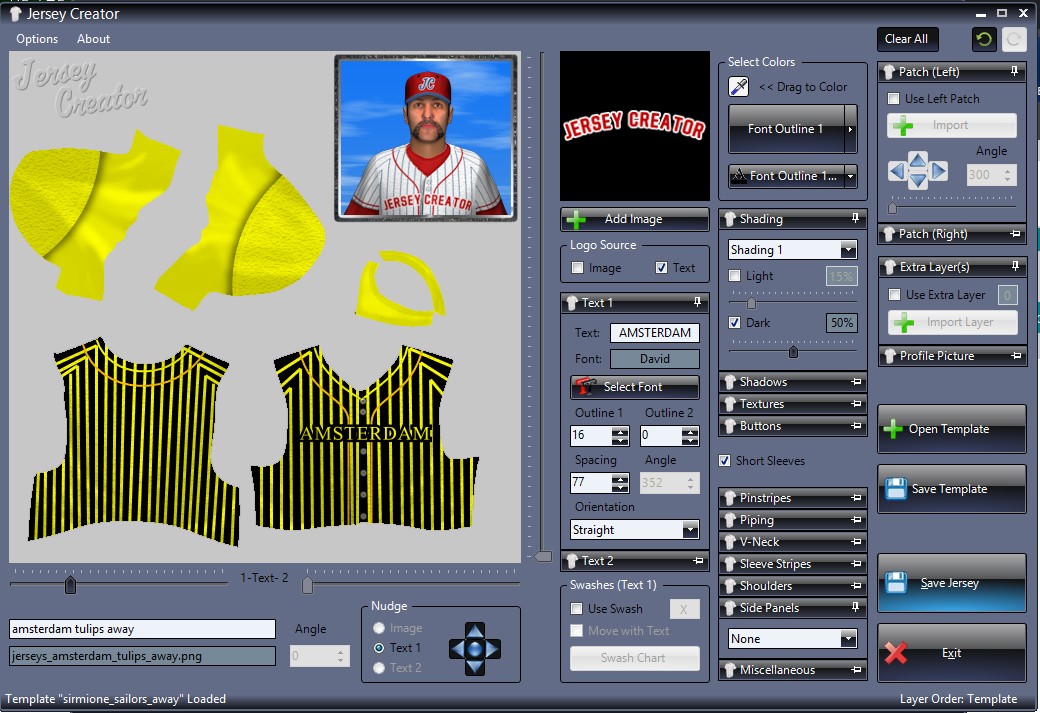The image size is (1040, 713).
Task: Pin the Text 1 panel
Action: (697, 302)
